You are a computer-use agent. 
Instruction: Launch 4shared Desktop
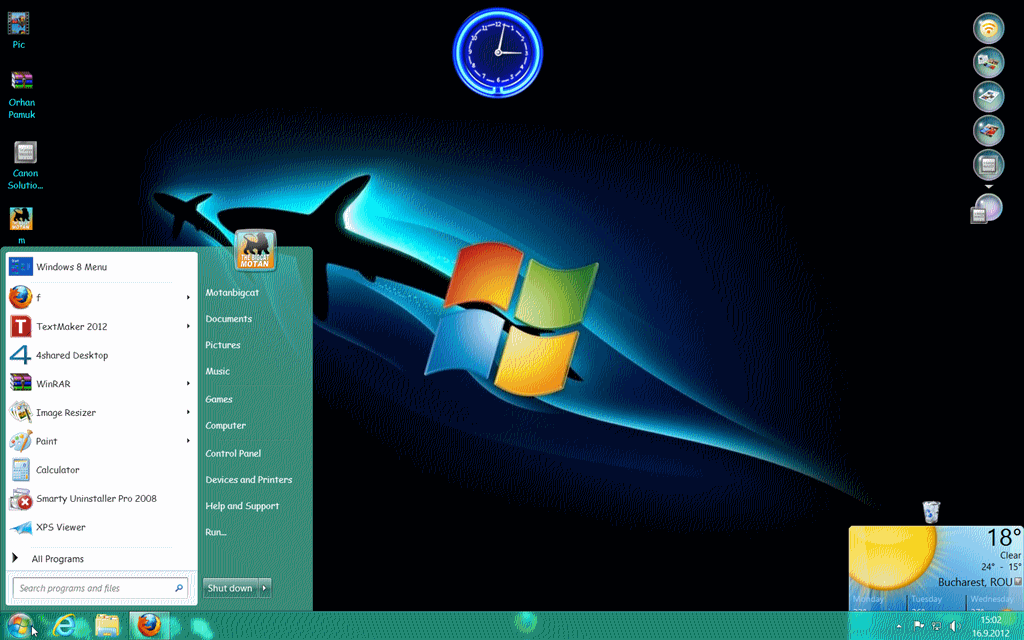click(x=102, y=355)
